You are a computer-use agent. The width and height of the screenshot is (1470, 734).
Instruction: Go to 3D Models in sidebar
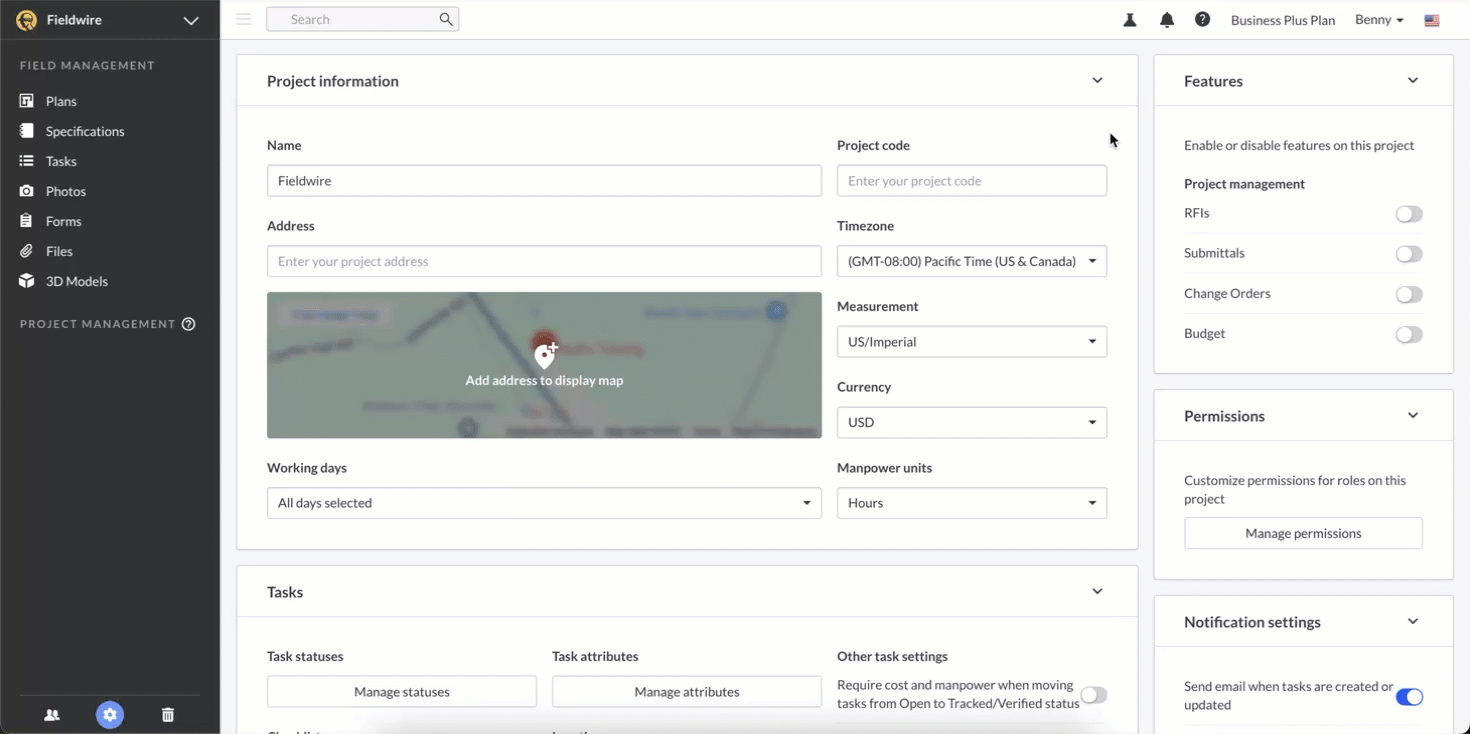click(76, 281)
